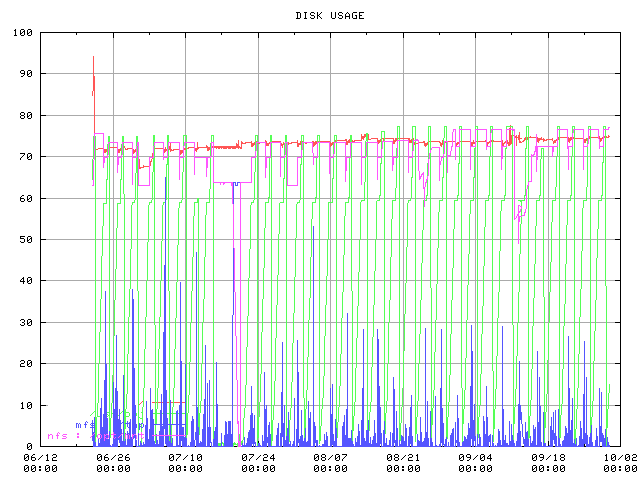
Task: Select the 90 y-axis tick label
Action: (25, 74)
